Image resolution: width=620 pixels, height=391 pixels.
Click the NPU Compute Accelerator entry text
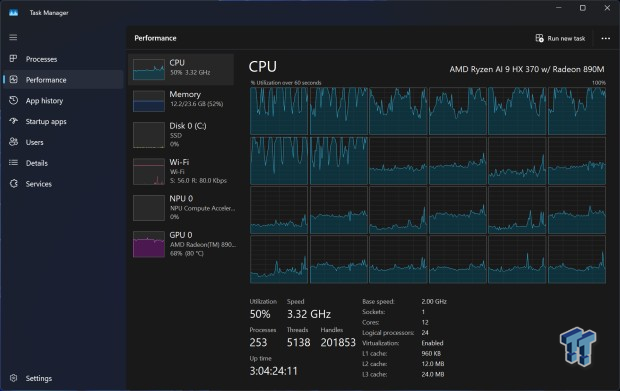[202, 208]
